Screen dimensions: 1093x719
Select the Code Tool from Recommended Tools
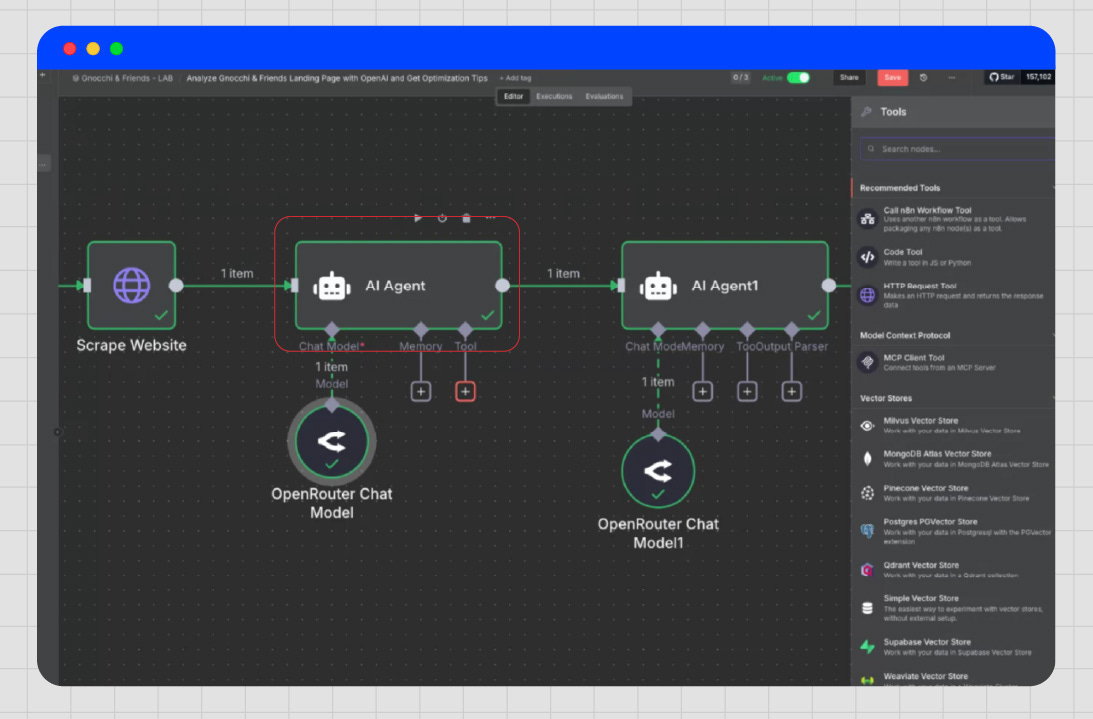point(950,255)
